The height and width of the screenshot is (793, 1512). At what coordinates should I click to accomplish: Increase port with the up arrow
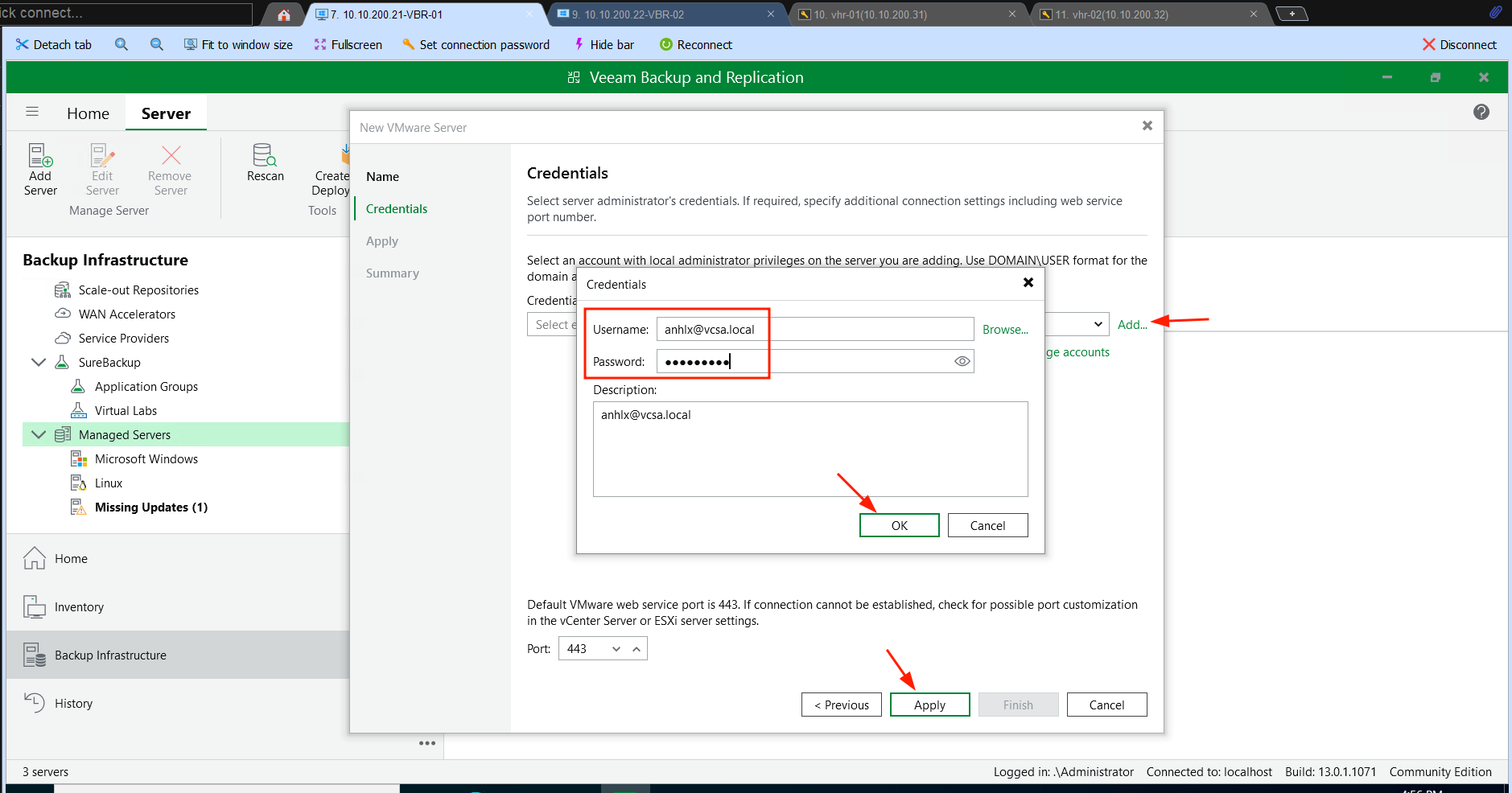click(637, 649)
